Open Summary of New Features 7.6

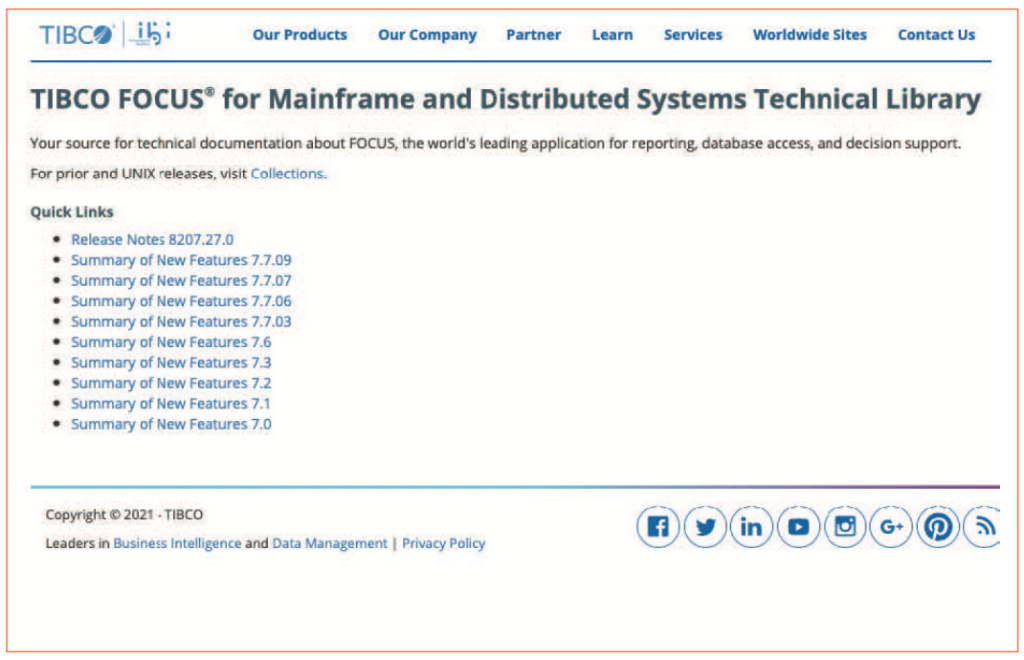(x=171, y=342)
